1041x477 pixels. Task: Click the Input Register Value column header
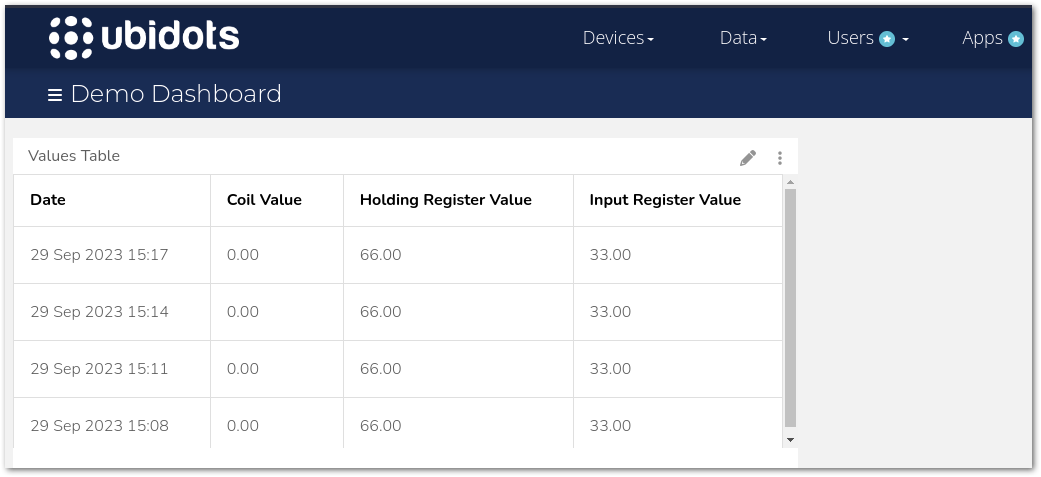click(665, 200)
